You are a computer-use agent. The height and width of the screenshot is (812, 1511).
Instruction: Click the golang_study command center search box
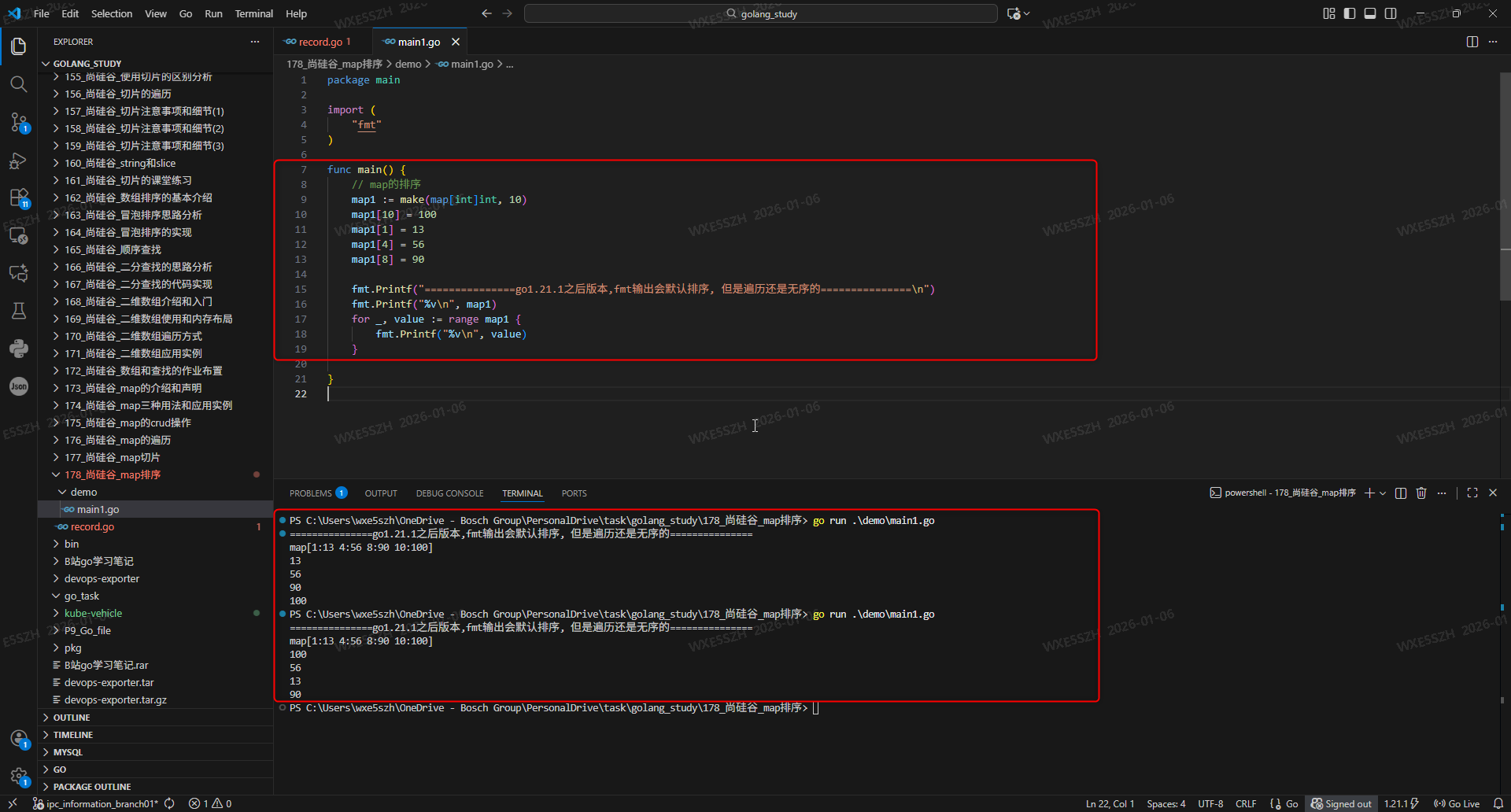pos(760,13)
